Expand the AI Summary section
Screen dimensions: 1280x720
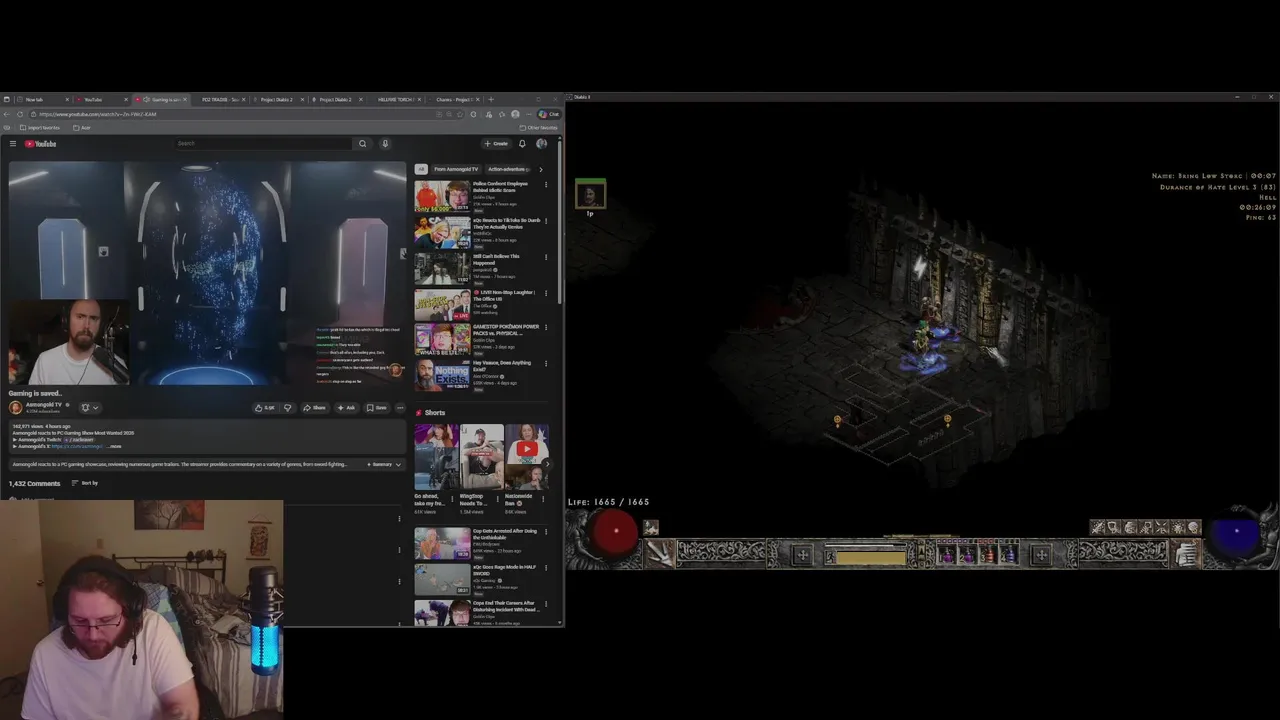coord(385,464)
